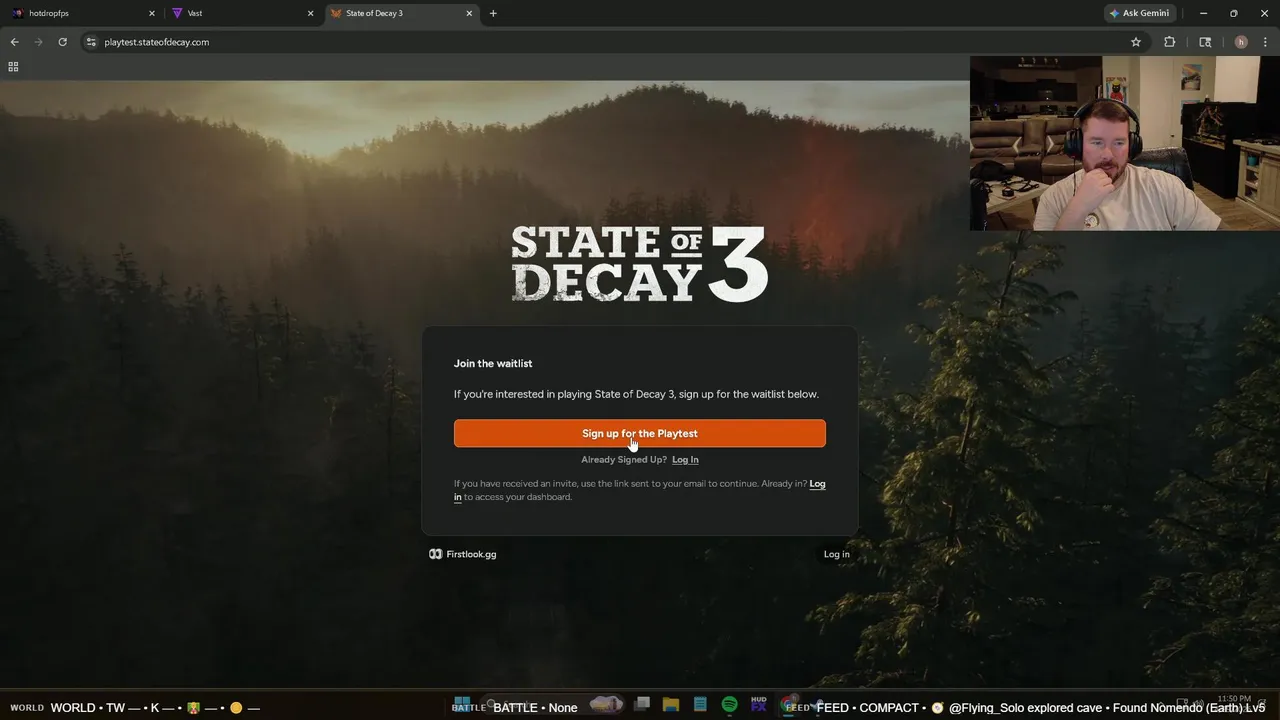Open the Extensions puzzle icon

(1169, 42)
